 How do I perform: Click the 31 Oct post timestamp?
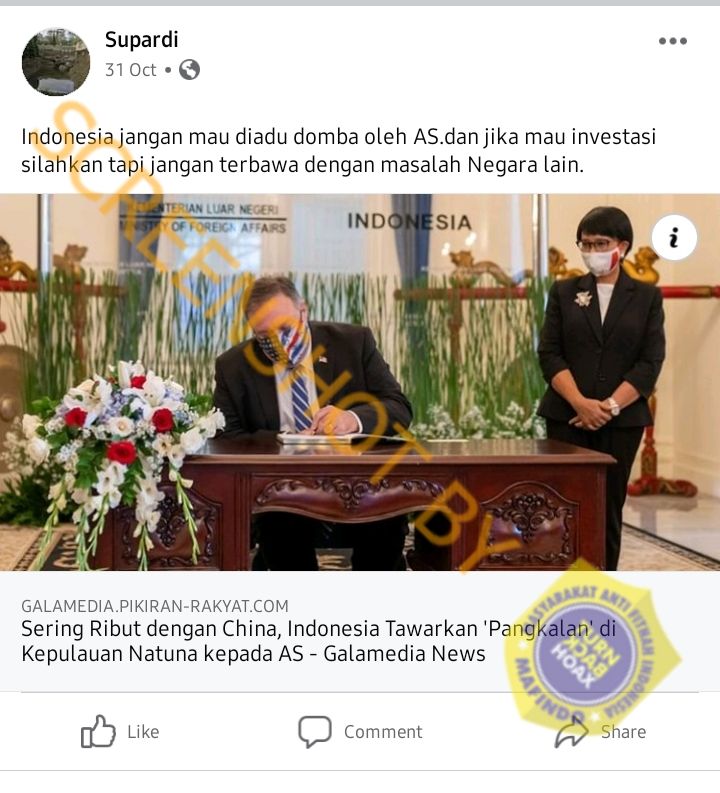tap(130, 70)
